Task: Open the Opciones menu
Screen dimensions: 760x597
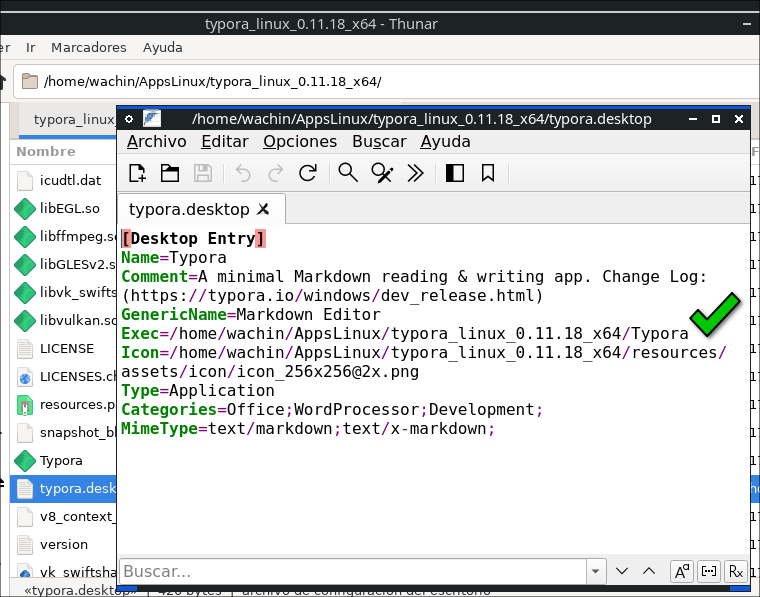Action: [x=300, y=141]
